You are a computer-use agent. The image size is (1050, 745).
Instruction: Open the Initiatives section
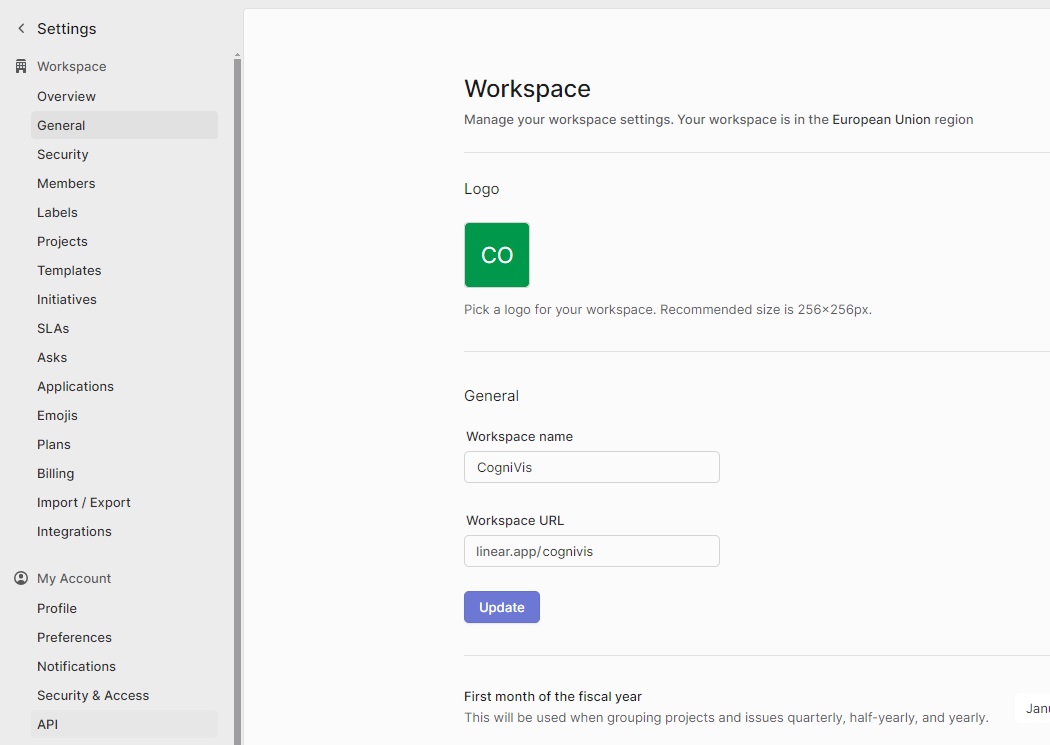(67, 299)
